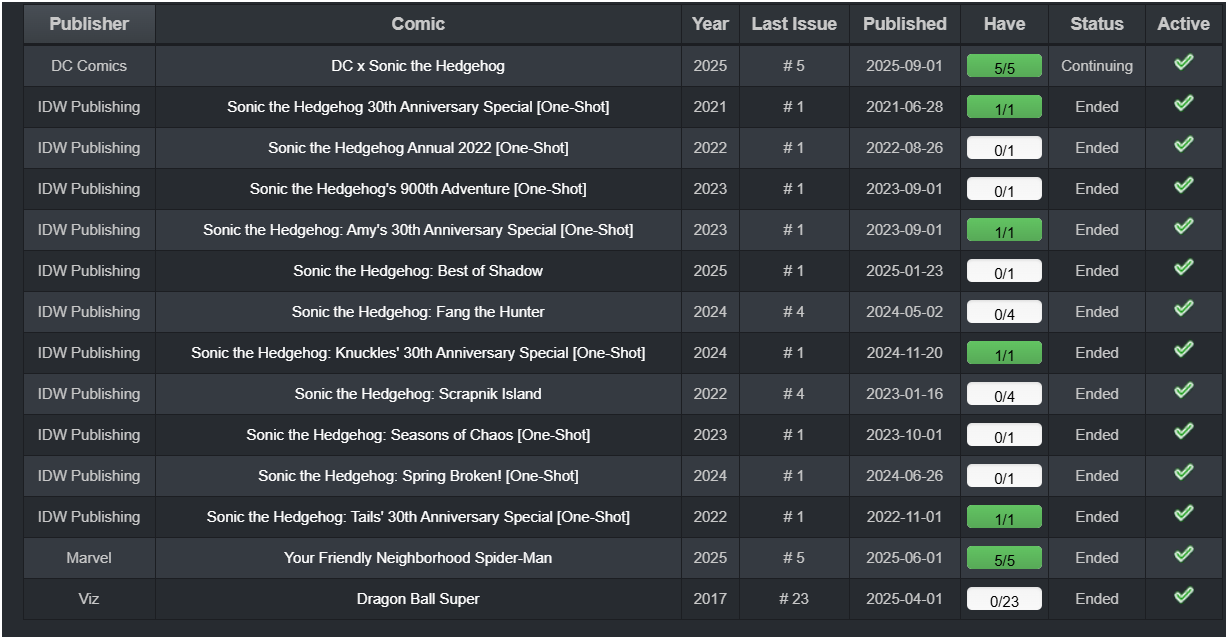
Task: Click the 0/4 progress bar for Fang the Hunter
Action: click(1004, 313)
